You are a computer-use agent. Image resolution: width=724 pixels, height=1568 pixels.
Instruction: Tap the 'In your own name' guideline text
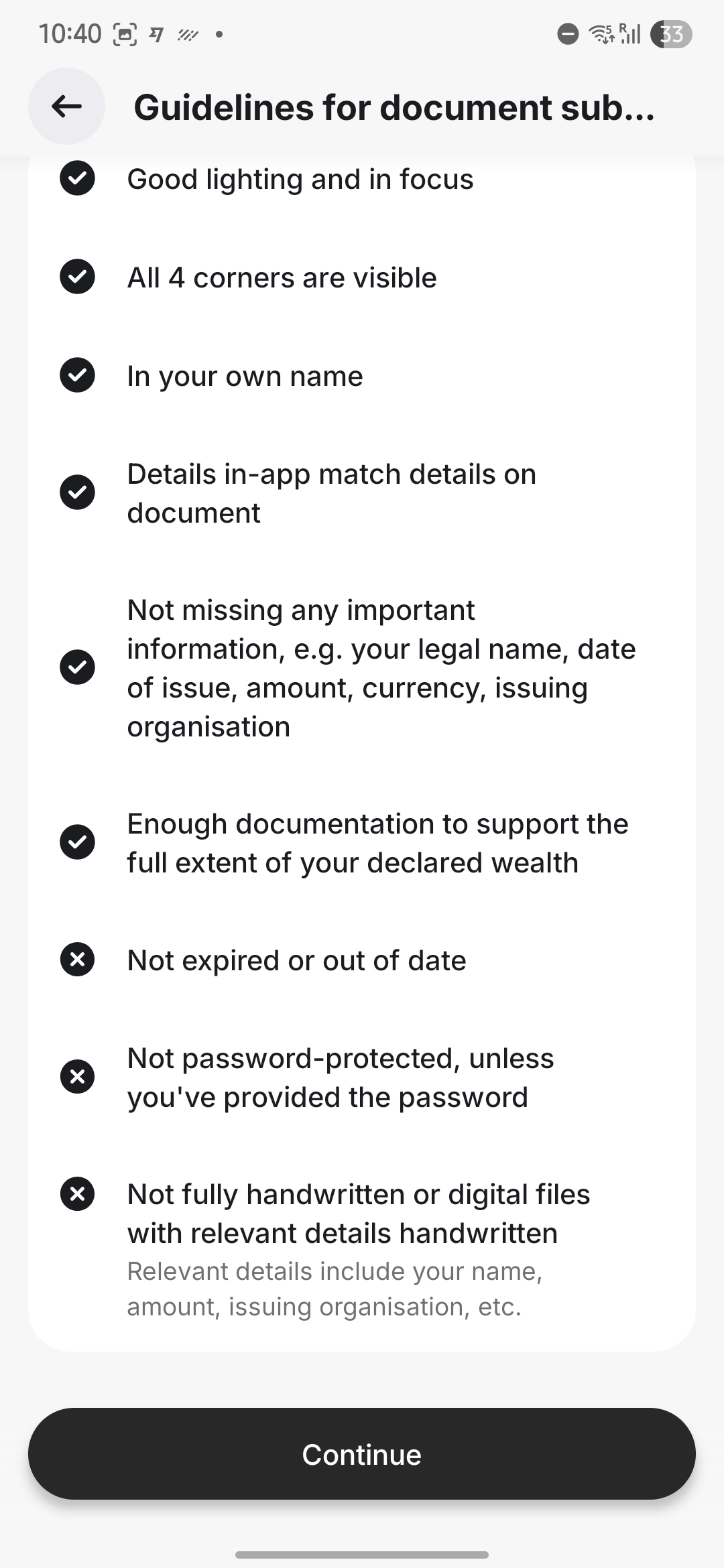click(245, 376)
